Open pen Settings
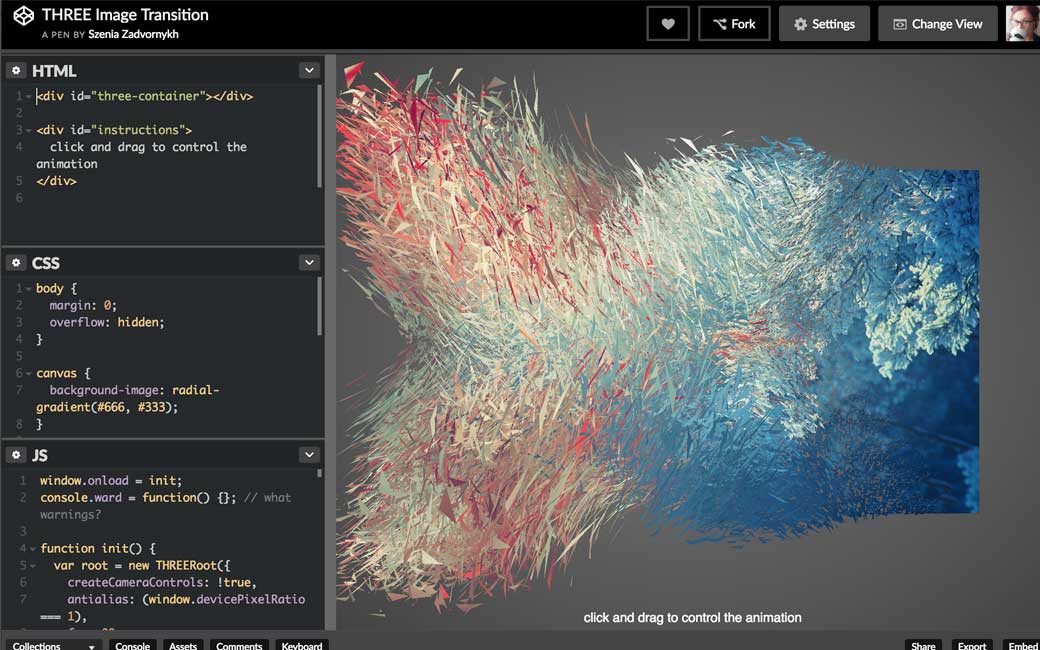Image resolution: width=1040 pixels, height=650 pixels. pyautogui.click(x=824, y=24)
